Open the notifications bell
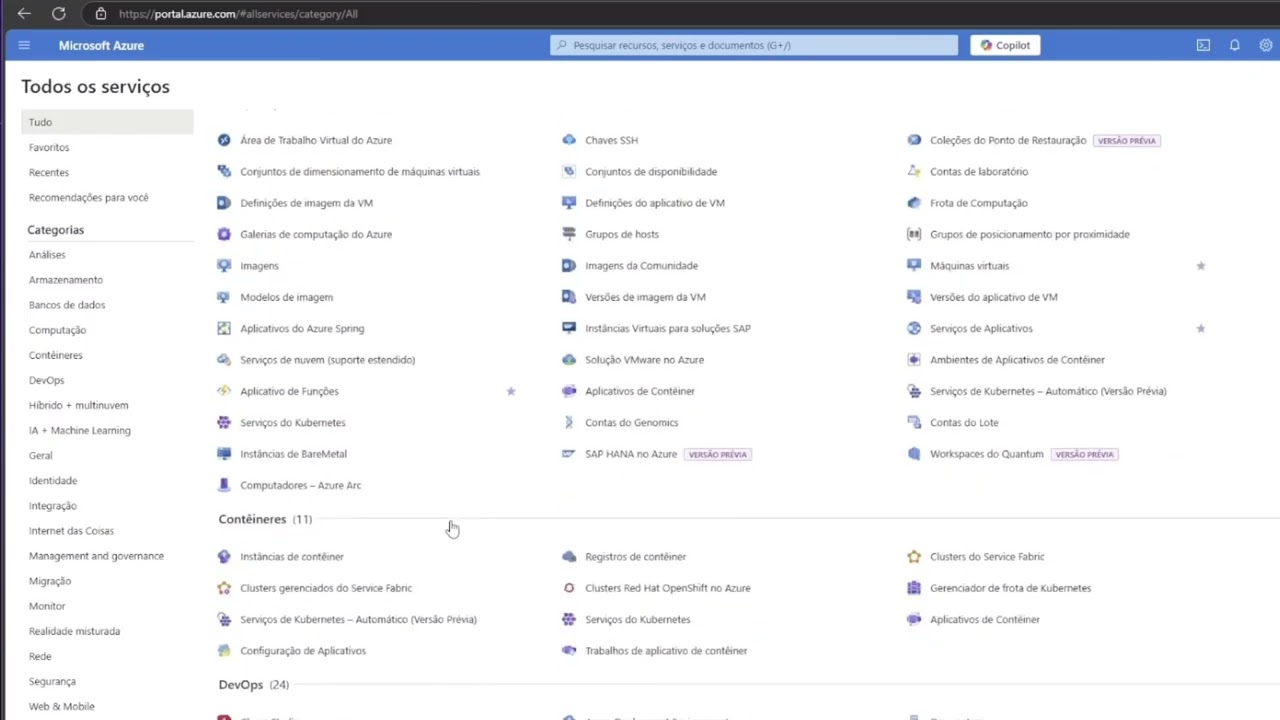 point(1235,45)
